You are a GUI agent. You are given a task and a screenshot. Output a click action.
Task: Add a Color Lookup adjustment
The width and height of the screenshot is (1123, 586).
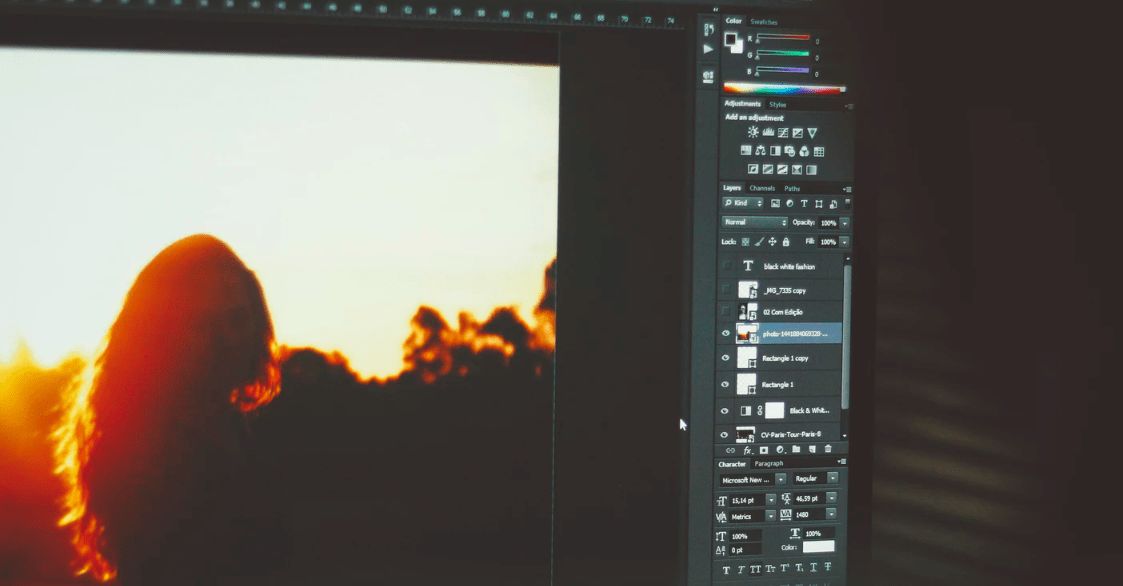coord(819,152)
